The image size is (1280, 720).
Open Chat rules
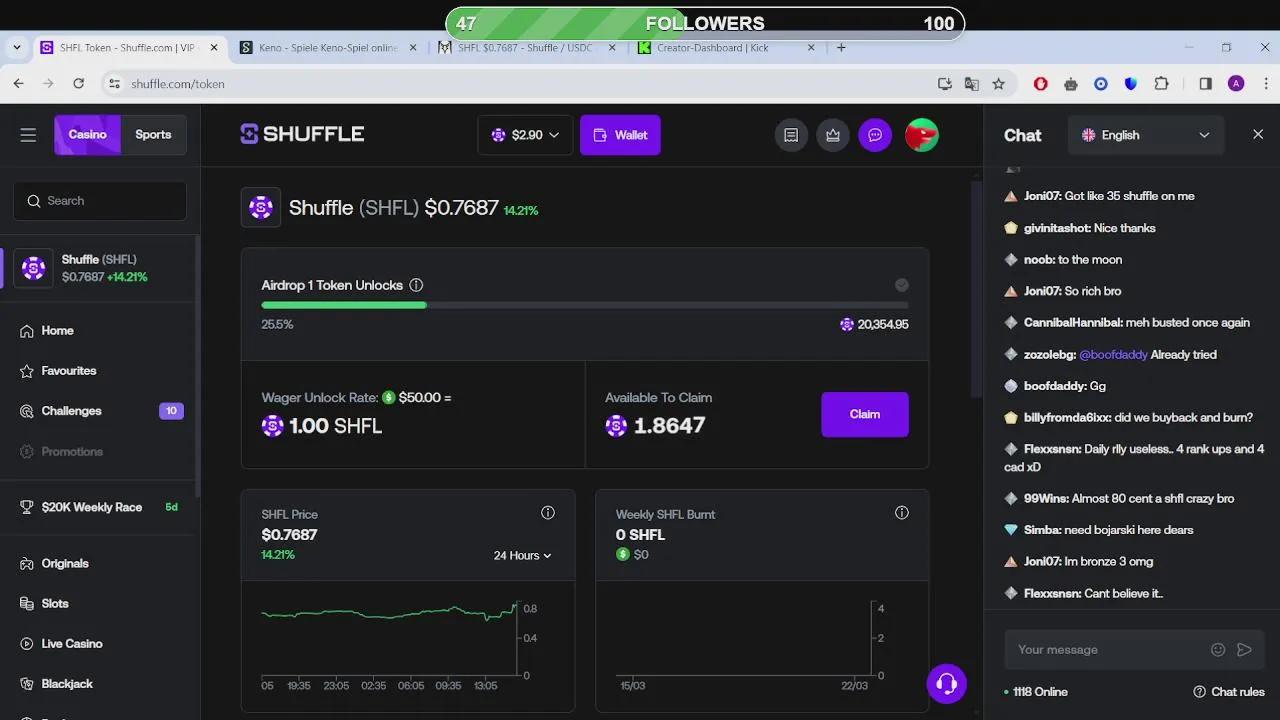(1229, 692)
